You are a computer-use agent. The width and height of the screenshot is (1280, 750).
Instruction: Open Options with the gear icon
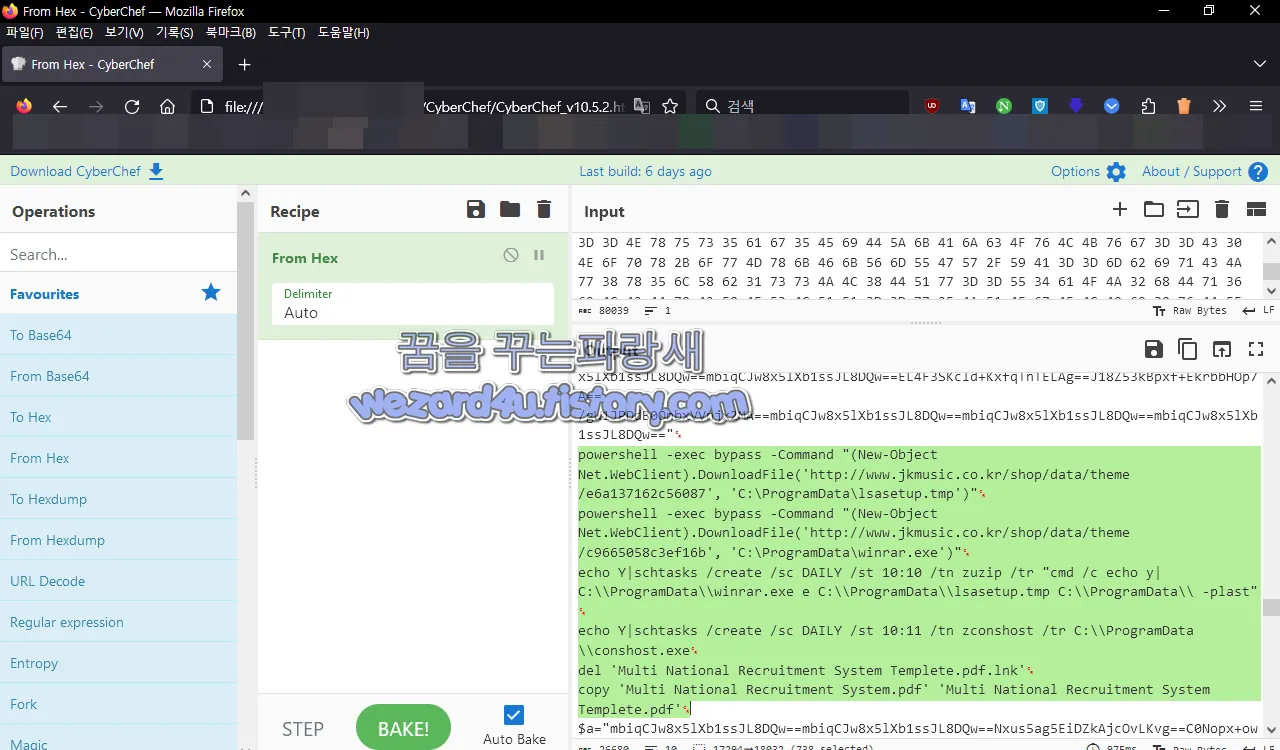(1116, 172)
